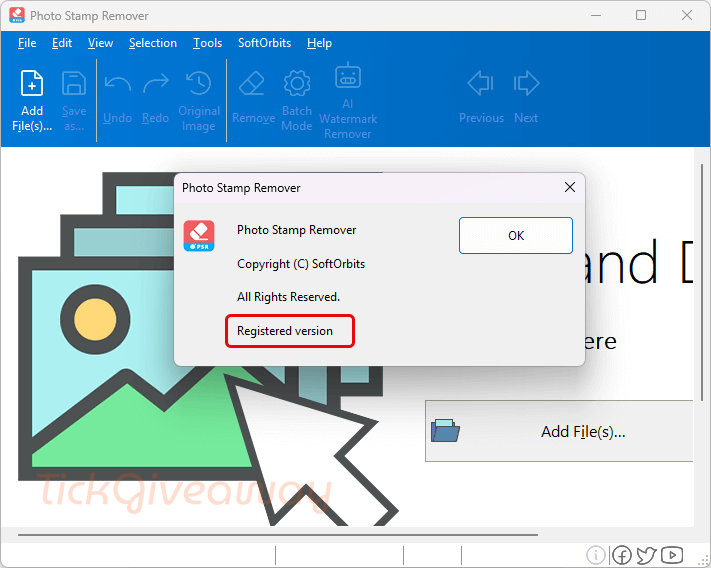Minimize the main application window

tap(596, 15)
